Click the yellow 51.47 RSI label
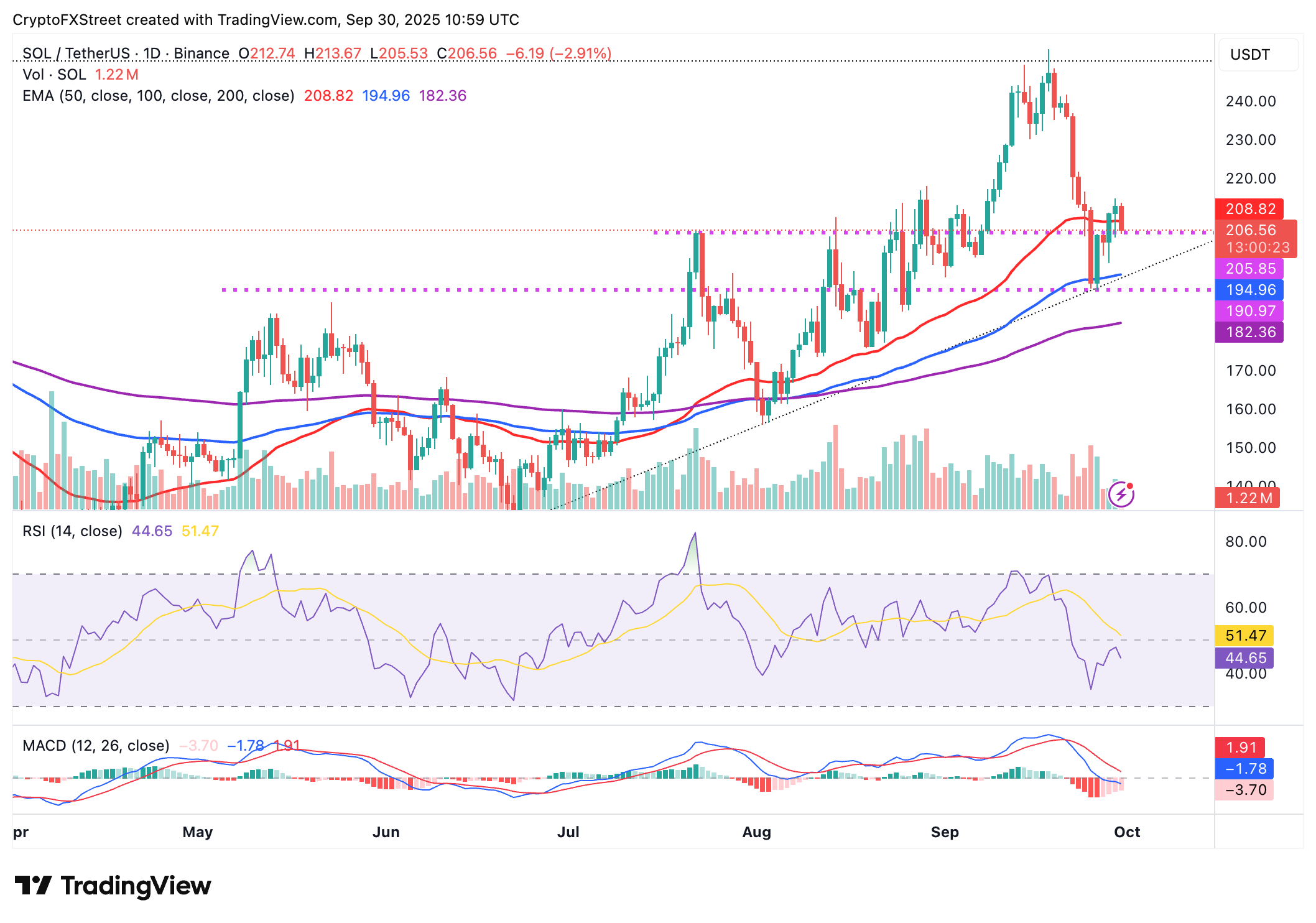This screenshot has height=923, width=1316. click(1245, 636)
